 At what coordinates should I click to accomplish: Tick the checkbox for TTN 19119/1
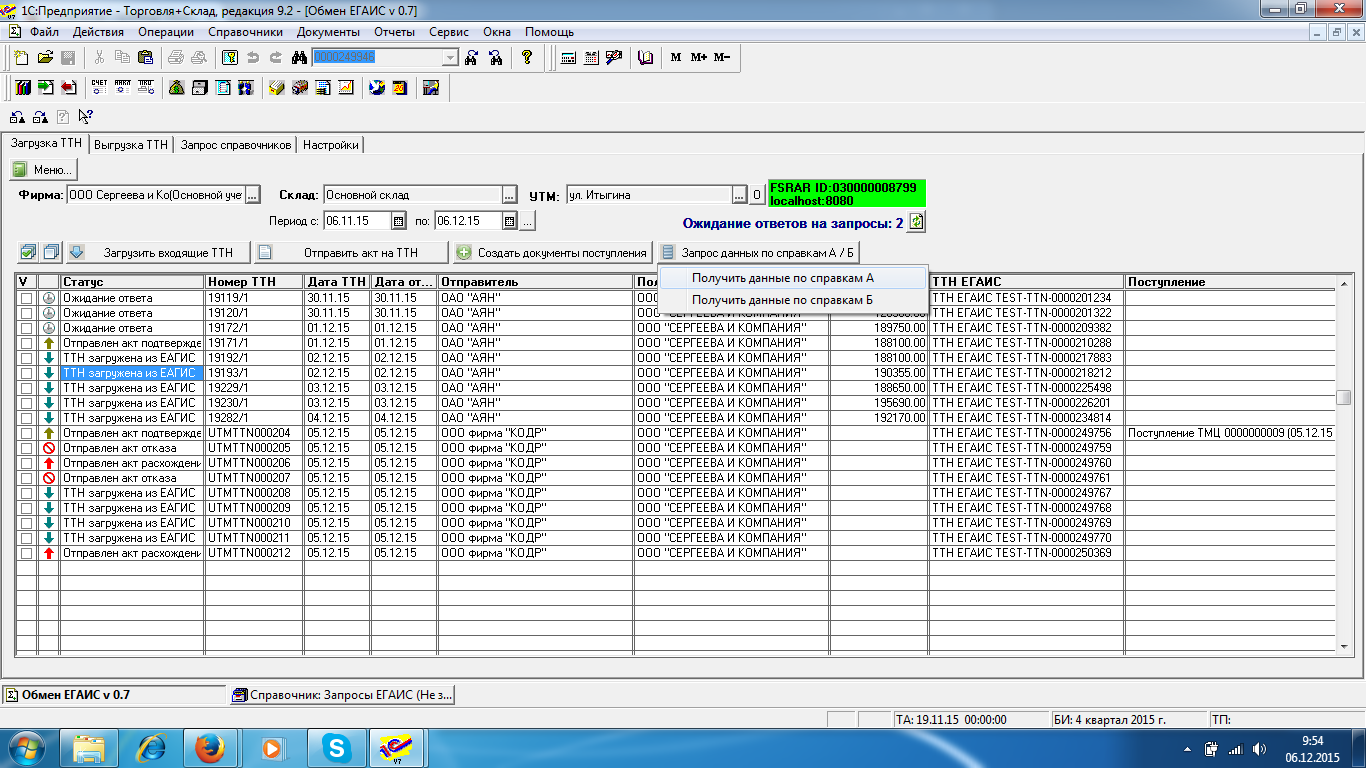tap(26, 298)
